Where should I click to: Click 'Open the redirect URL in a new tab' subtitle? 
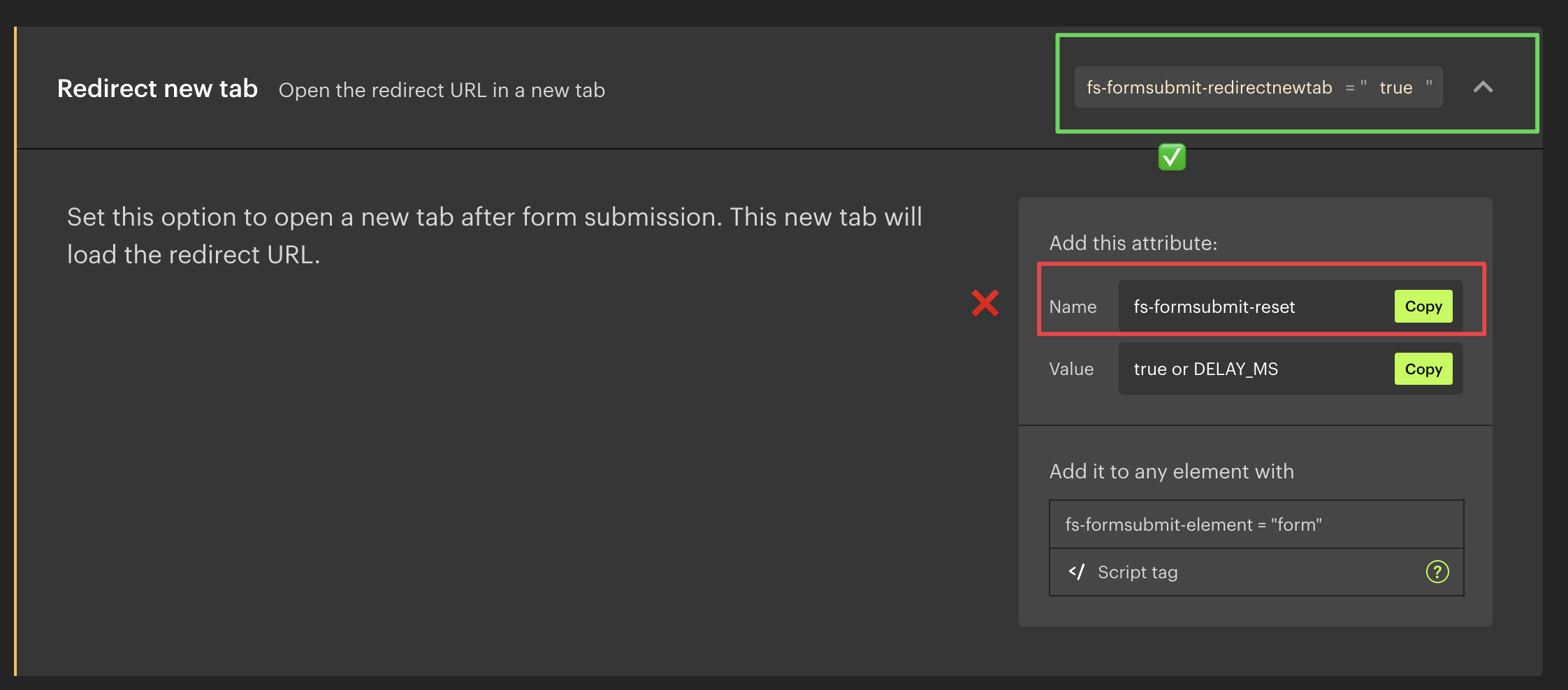[x=442, y=90]
